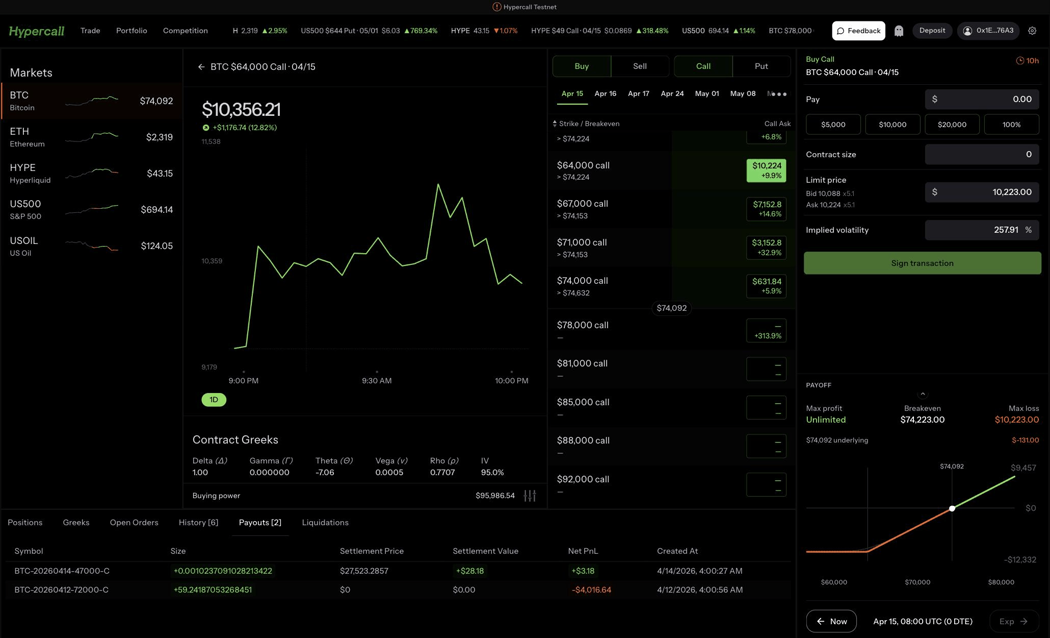Click the $10,224 ask price on $64,000 call
Image resolution: width=1050 pixels, height=638 pixels.
click(x=766, y=170)
